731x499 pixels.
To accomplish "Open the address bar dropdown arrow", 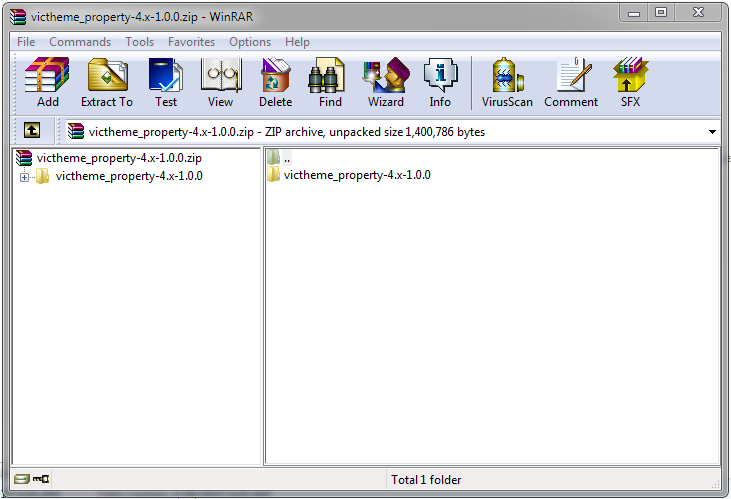I will pyautogui.click(x=712, y=132).
